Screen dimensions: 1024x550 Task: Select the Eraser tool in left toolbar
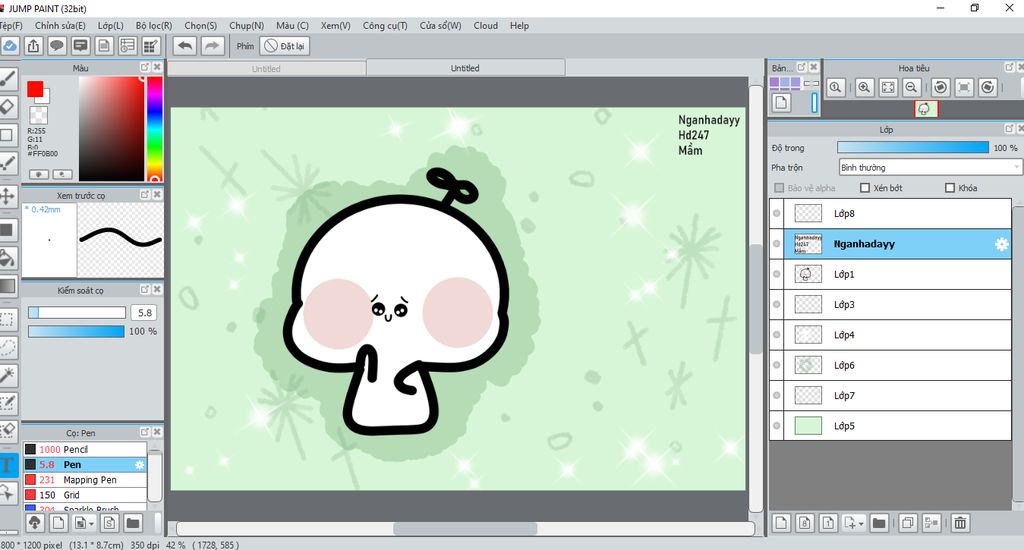(7, 106)
